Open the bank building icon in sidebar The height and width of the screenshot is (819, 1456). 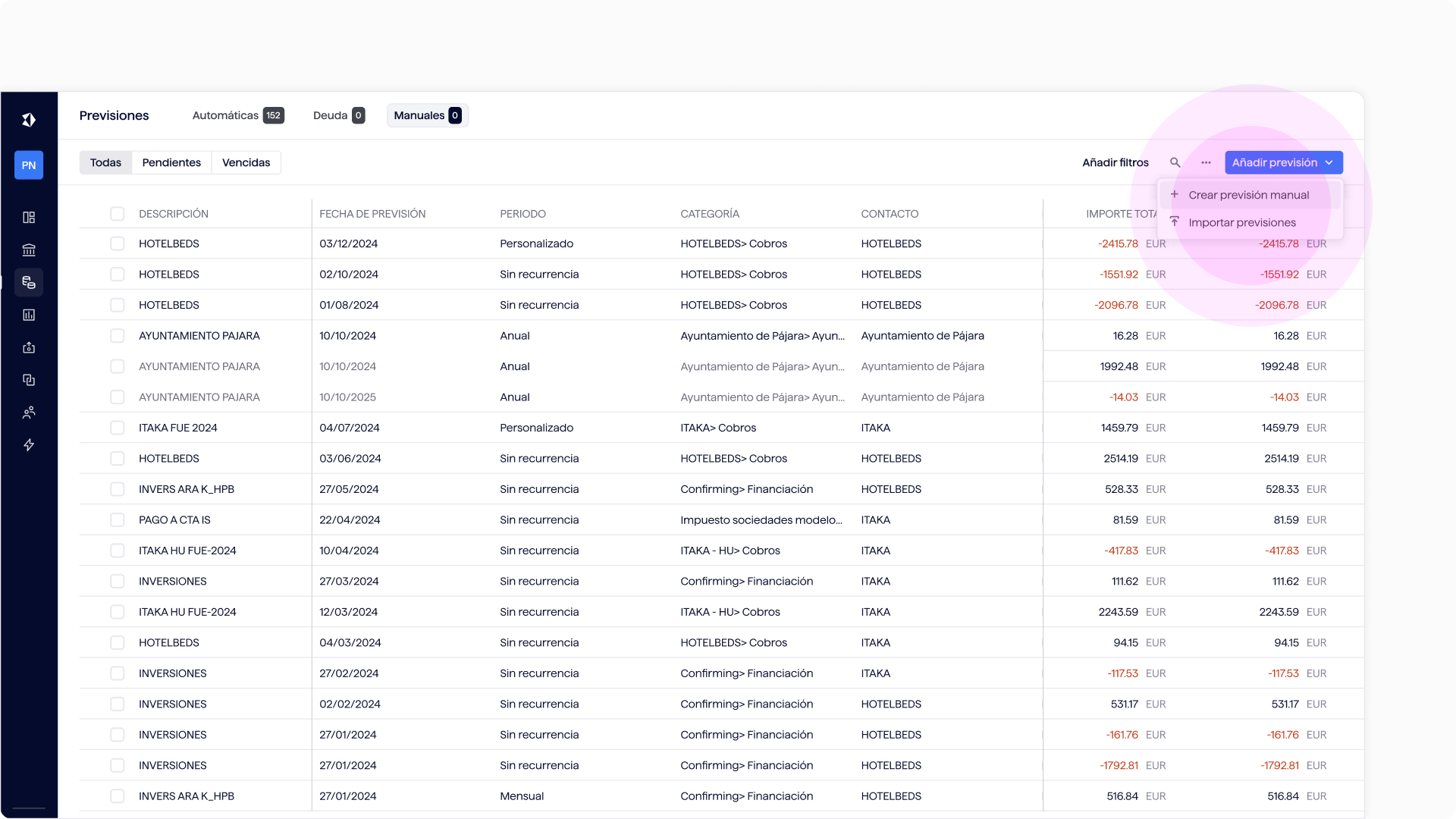pyautogui.click(x=29, y=250)
